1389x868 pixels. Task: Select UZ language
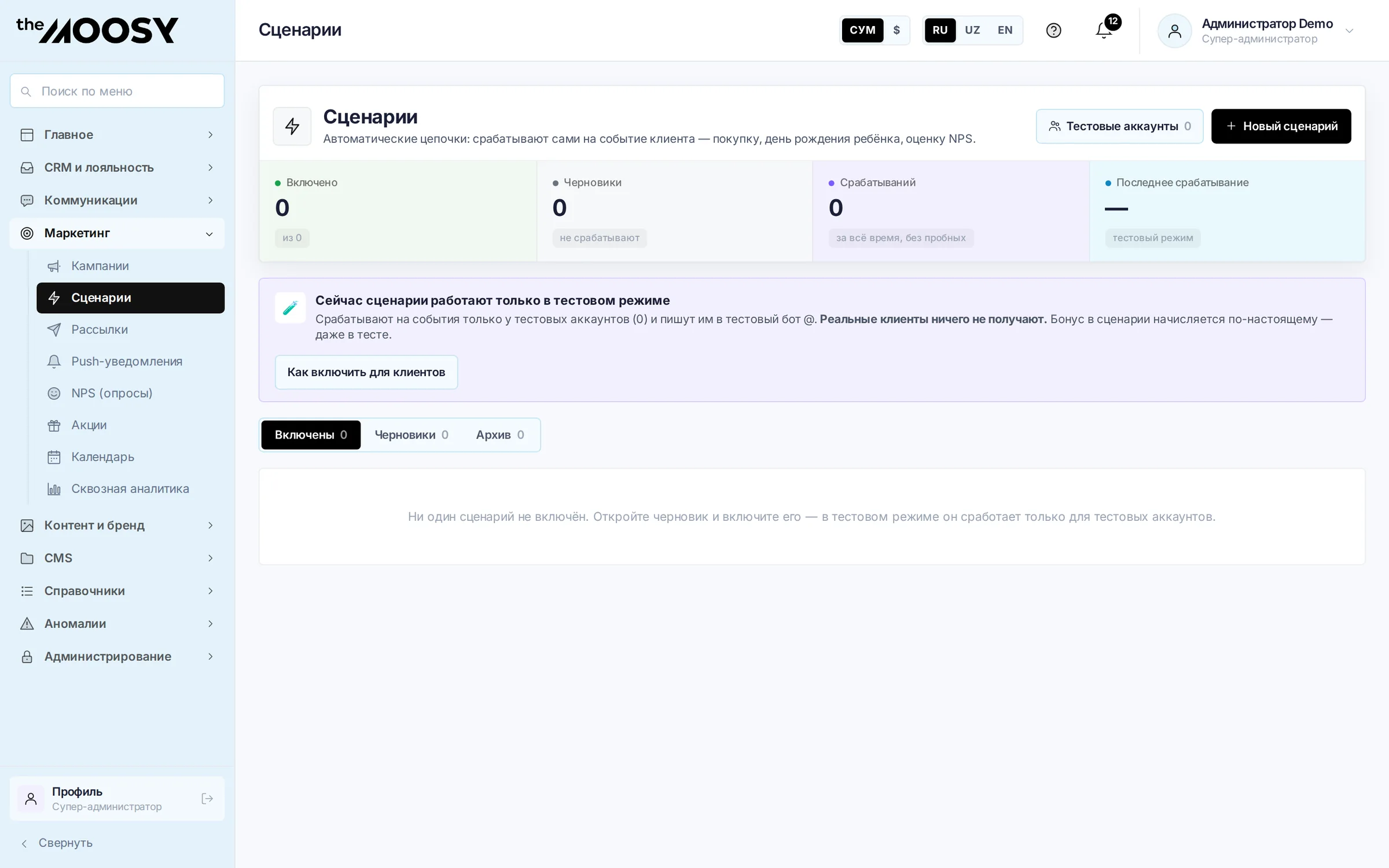972,30
